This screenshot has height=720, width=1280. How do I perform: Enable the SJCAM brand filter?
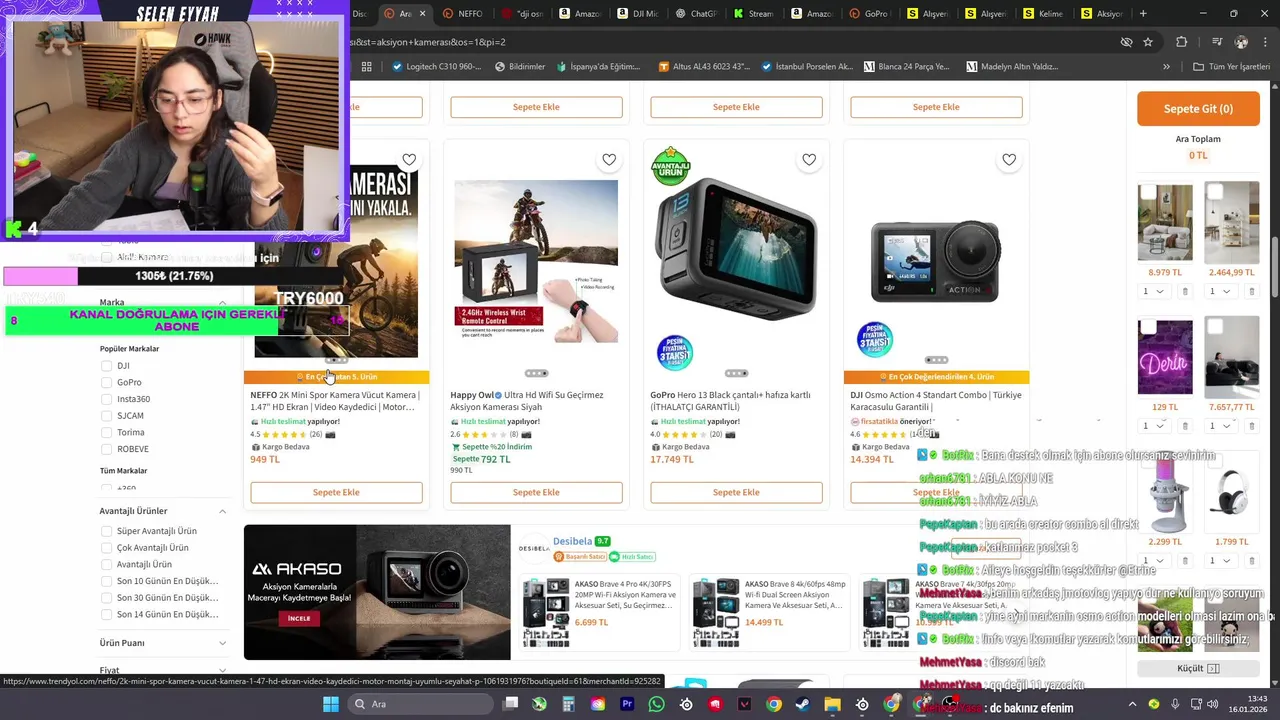(106, 416)
